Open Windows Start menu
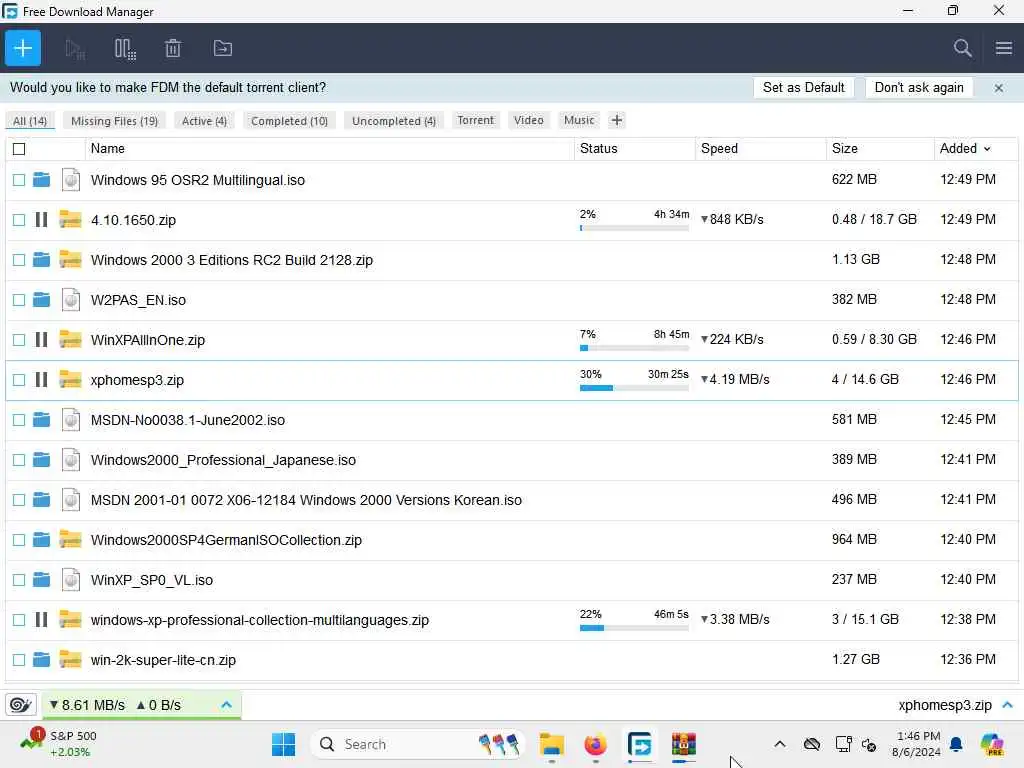Viewport: 1024px width, 768px height. 283,744
